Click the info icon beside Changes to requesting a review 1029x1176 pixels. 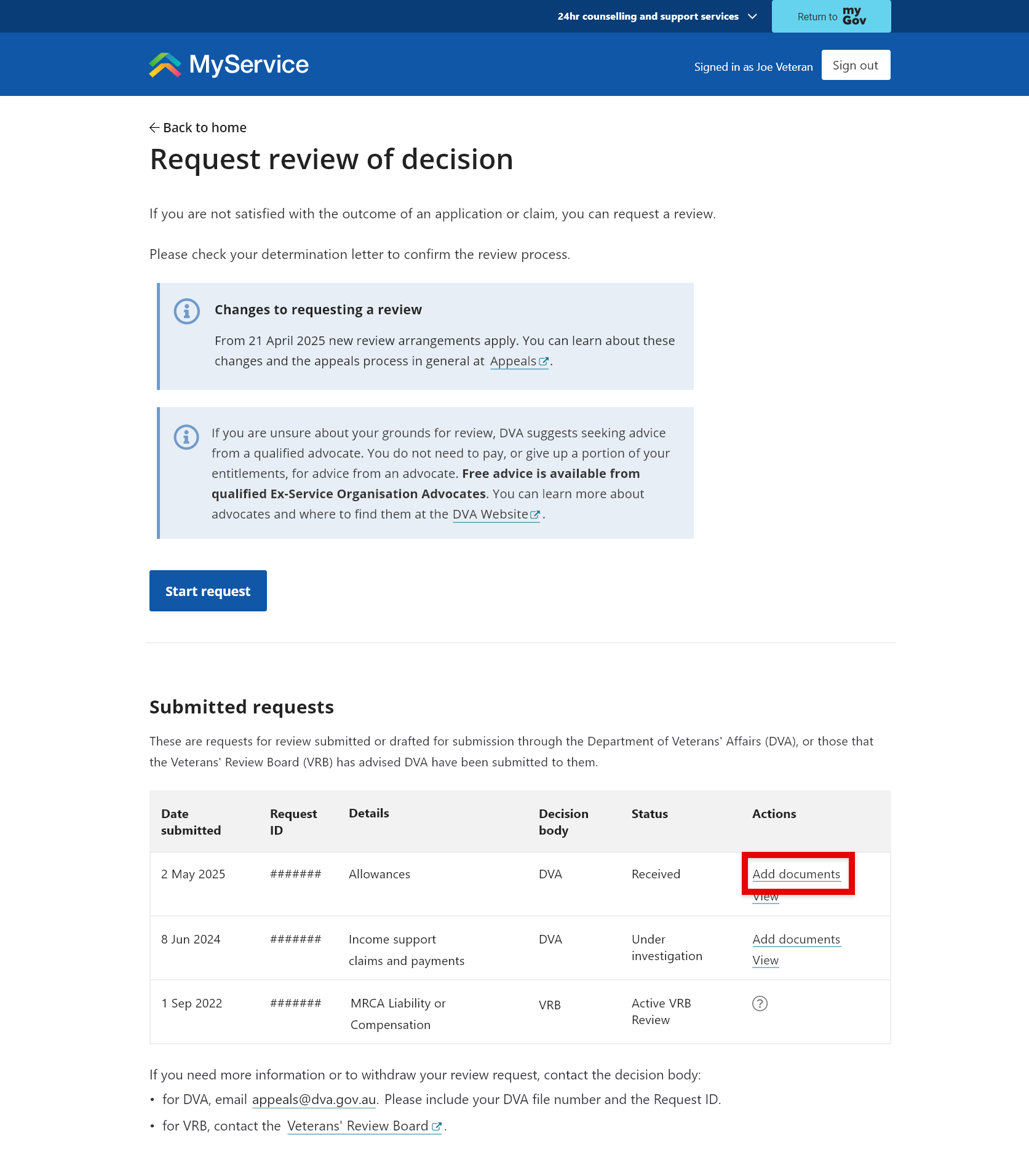tap(186, 311)
